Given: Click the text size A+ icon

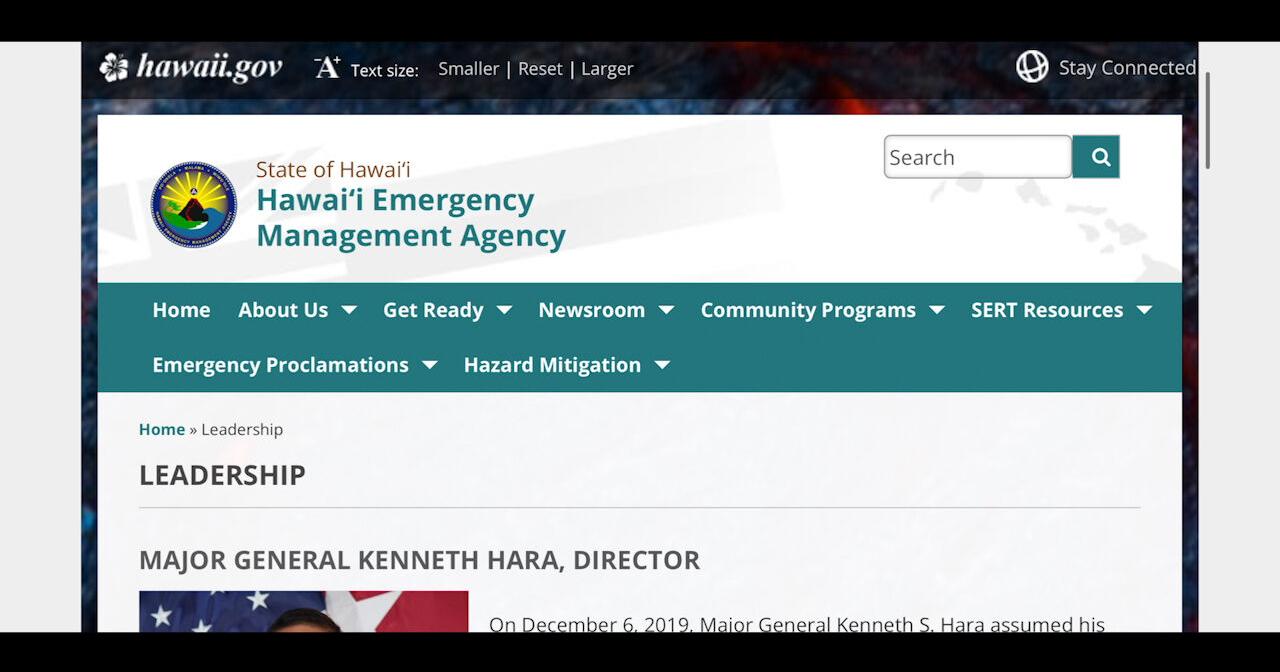Looking at the screenshot, I should tap(328, 68).
